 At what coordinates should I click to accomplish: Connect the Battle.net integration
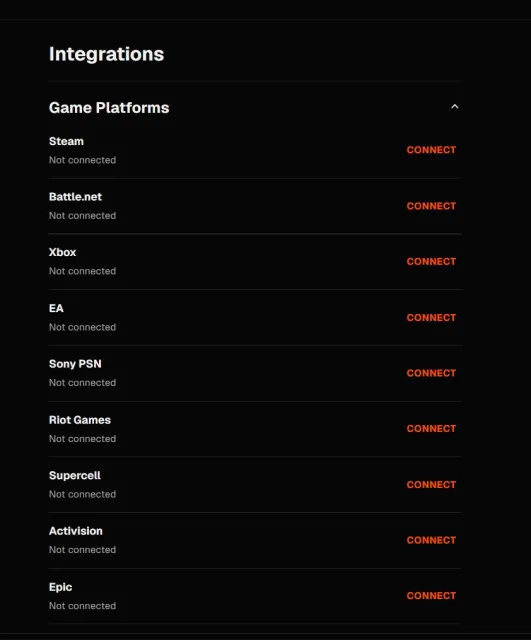click(x=431, y=206)
